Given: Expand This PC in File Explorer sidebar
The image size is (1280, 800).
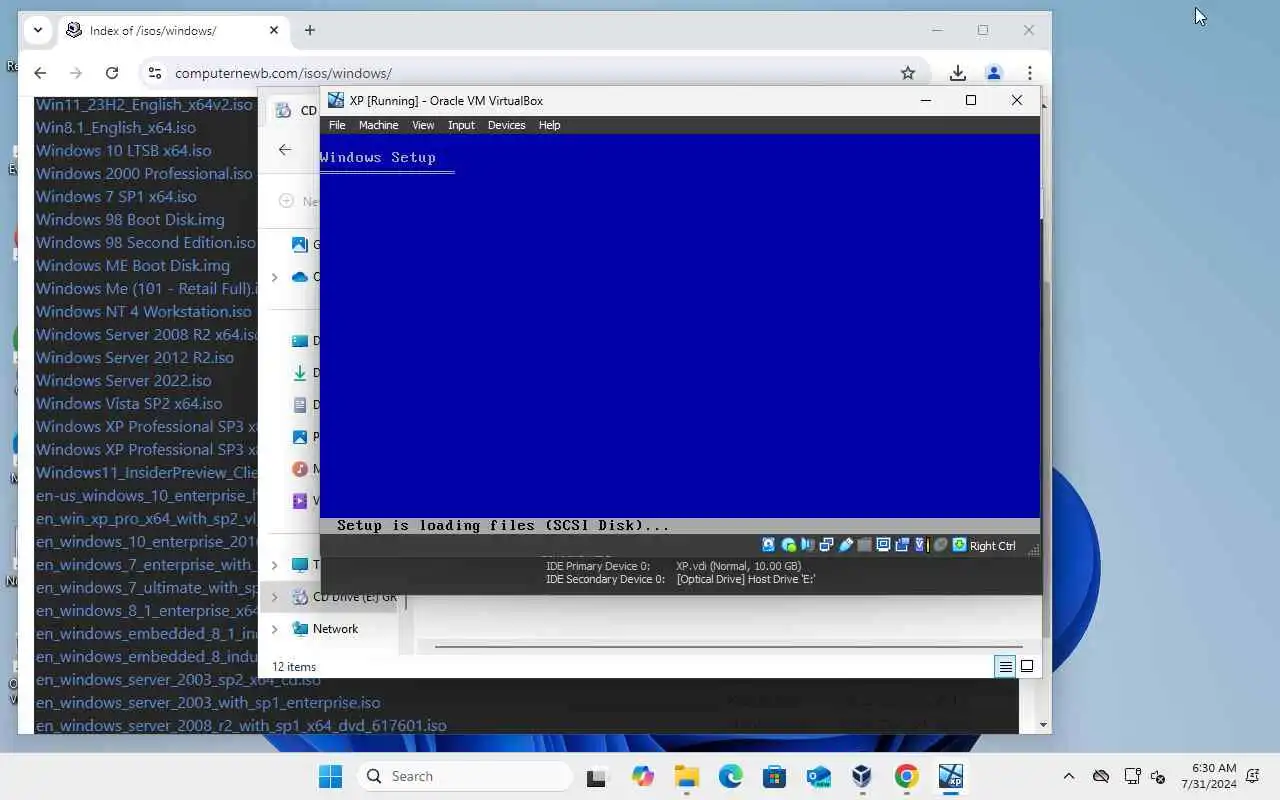Looking at the screenshot, I should click(275, 565).
